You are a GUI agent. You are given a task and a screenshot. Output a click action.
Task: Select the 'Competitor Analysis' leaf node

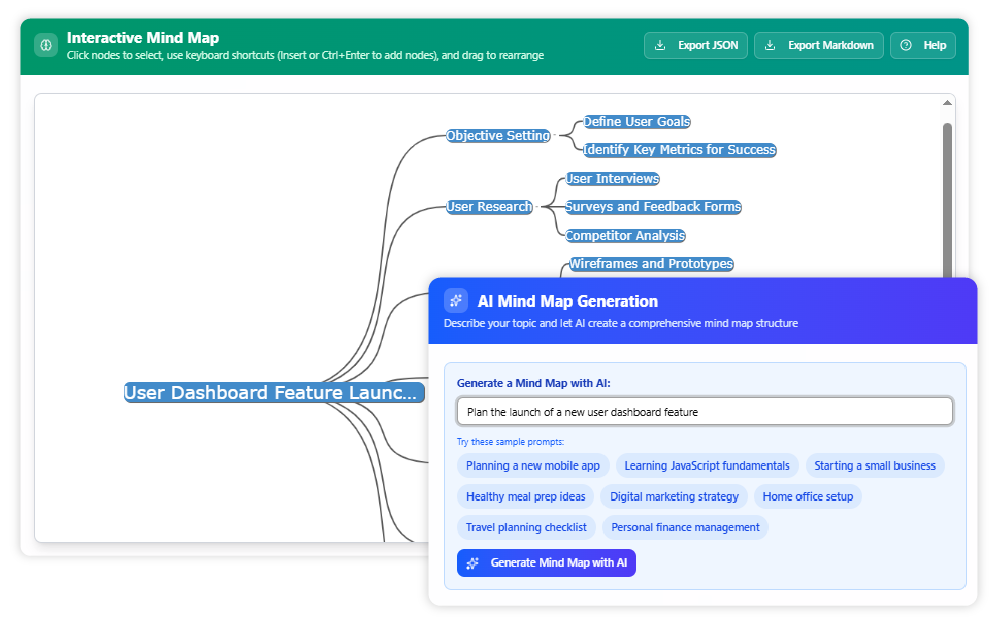pos(625,236)
